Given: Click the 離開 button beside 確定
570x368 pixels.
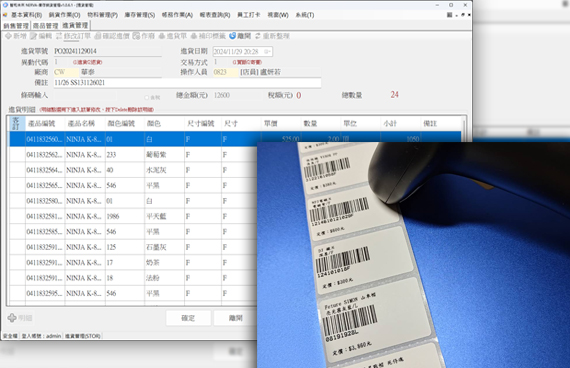Looking at the screenshot, I should point(236,318).
